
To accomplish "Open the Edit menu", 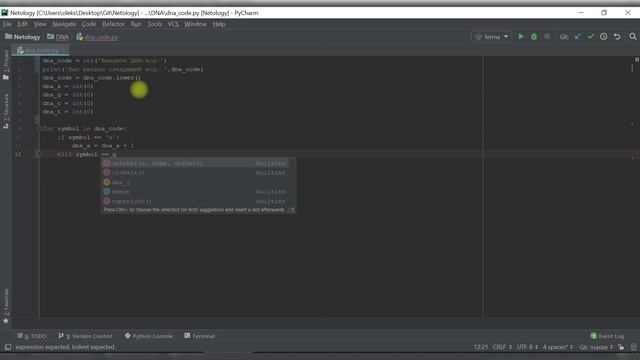I will 22,24.
